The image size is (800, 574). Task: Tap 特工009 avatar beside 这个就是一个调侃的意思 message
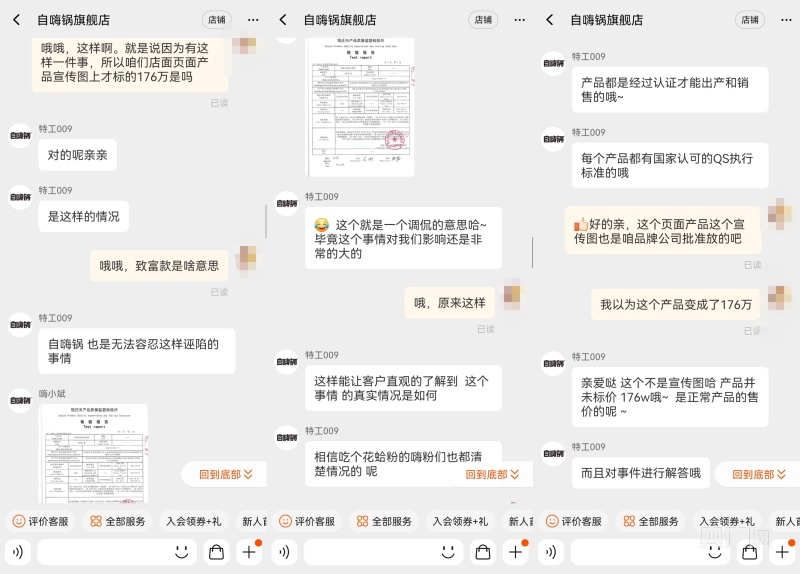(x=287, y=204)
